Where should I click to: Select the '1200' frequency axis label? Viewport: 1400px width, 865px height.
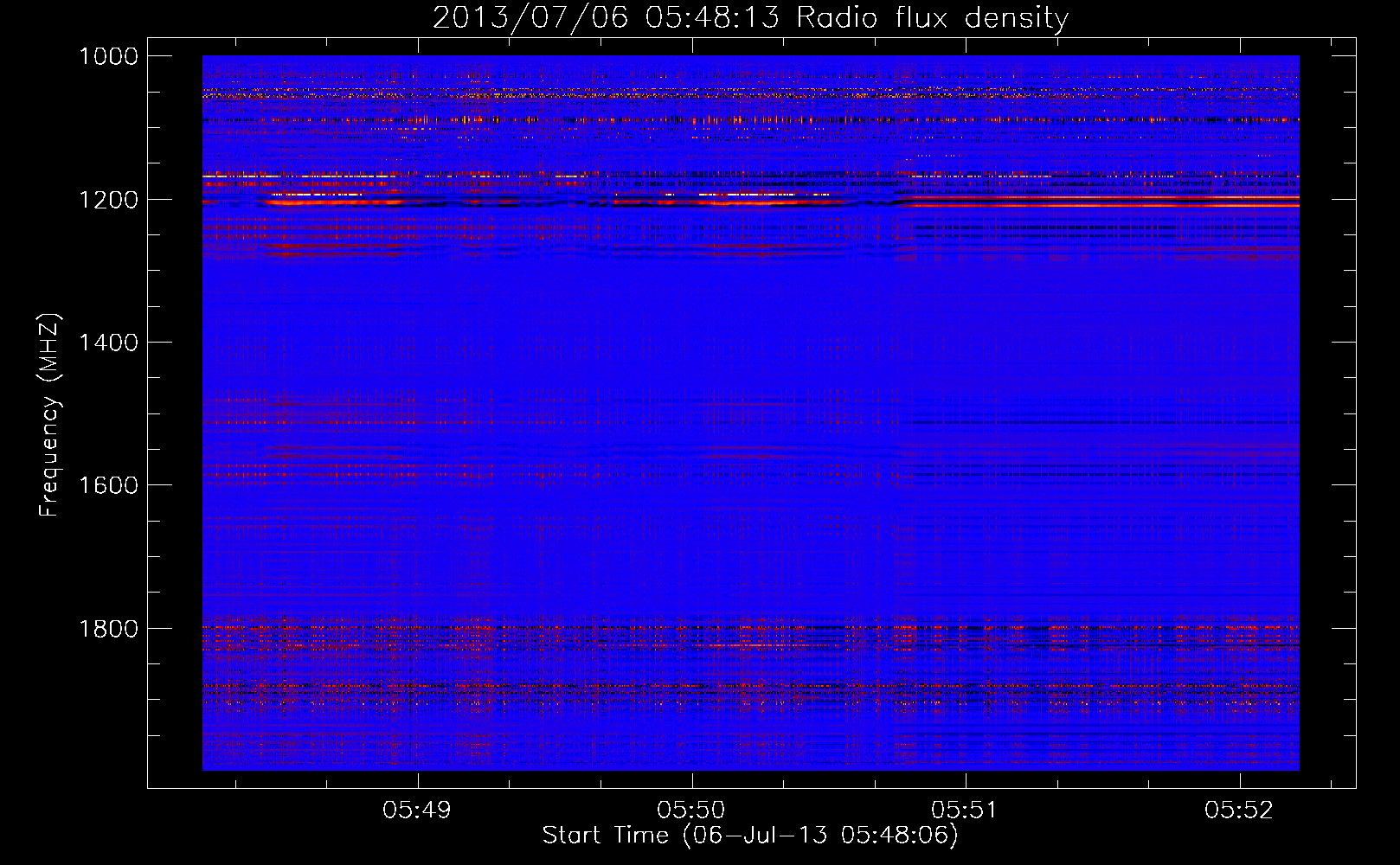(x=108, y=199)
